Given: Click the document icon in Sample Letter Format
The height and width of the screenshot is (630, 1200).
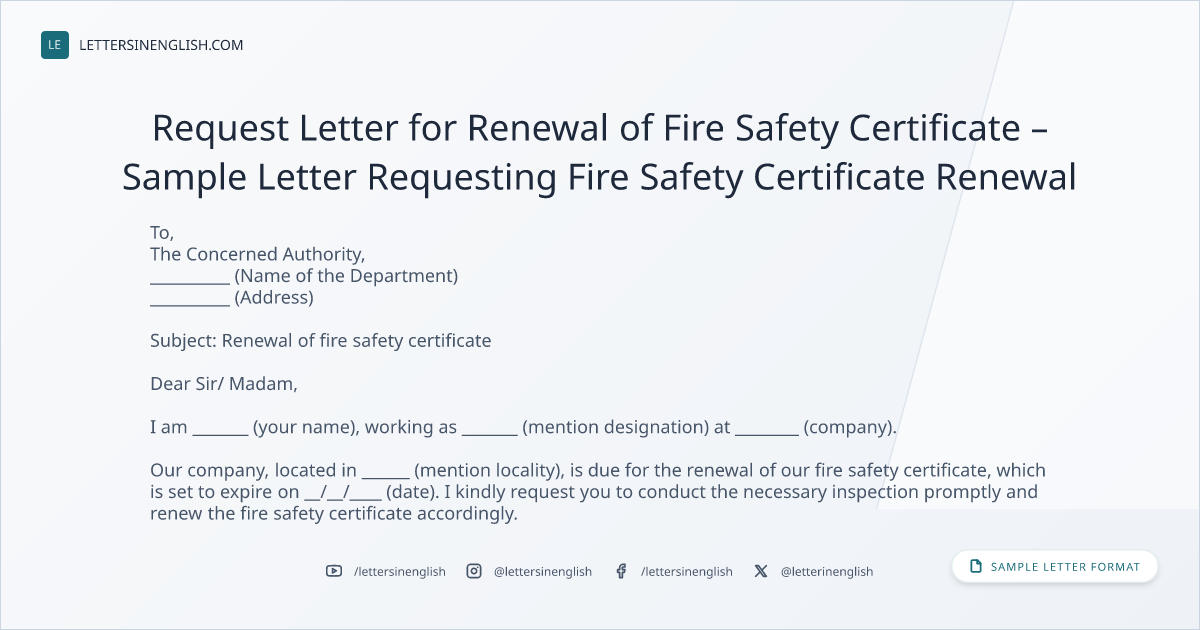Looking at the screenshot, I should tap(976, 567).
